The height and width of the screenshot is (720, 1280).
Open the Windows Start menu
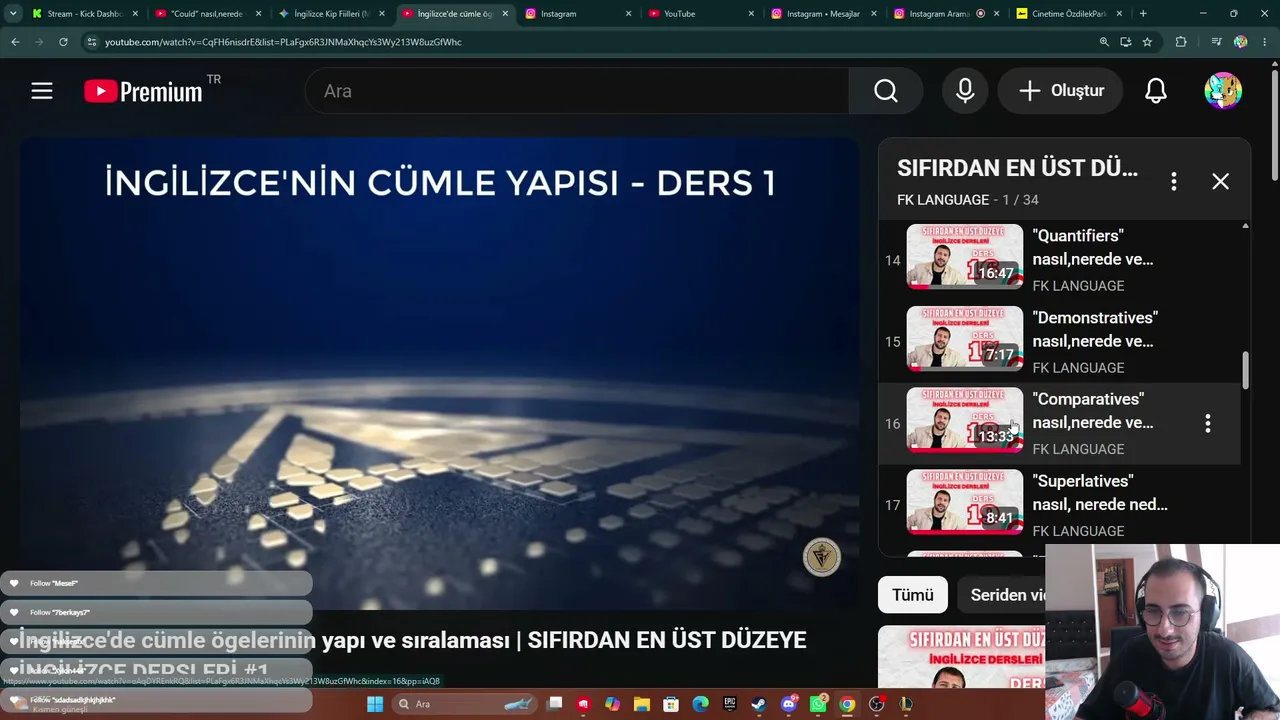[x=375, y=704]
